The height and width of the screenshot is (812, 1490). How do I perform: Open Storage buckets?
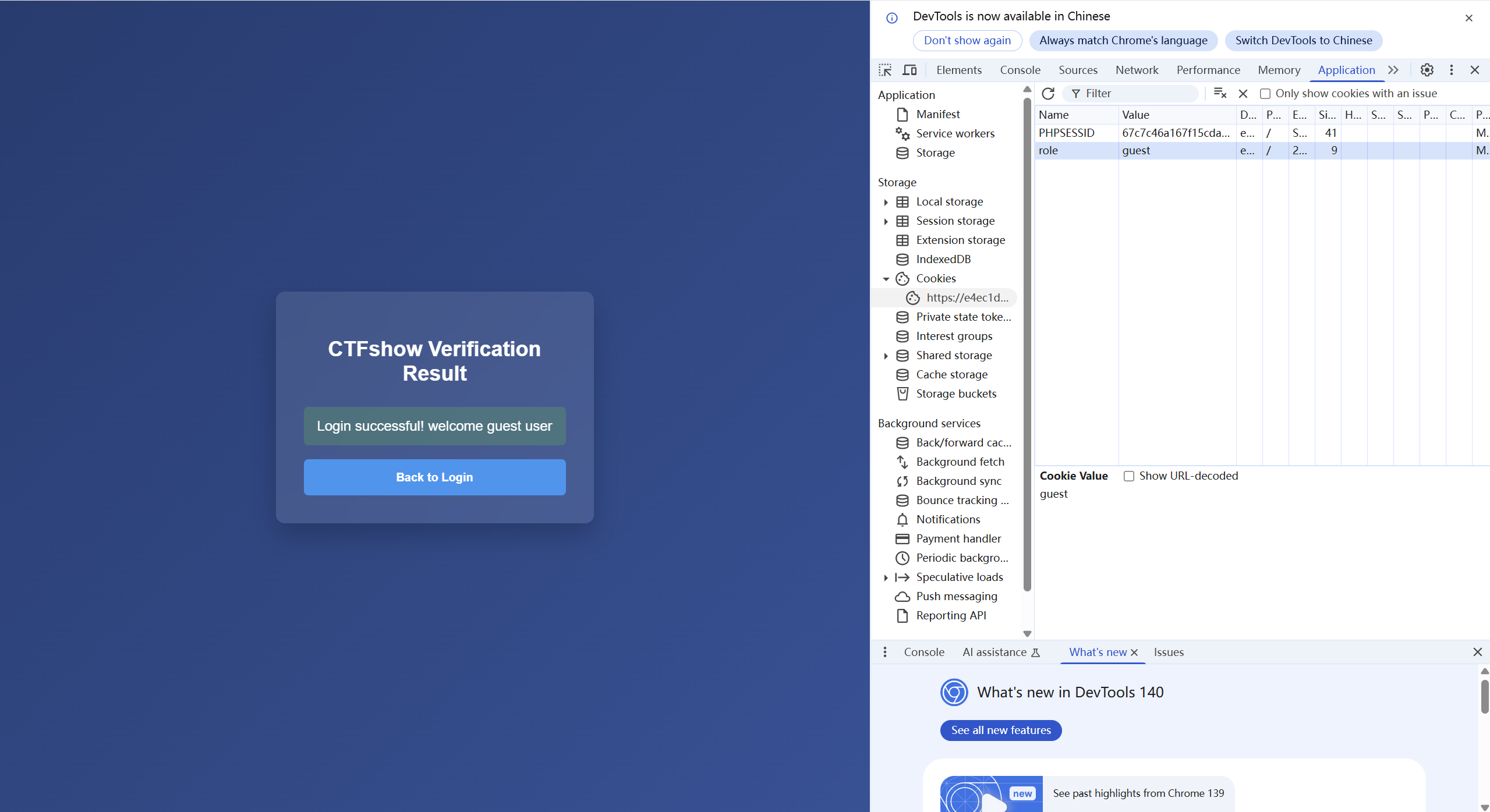click(x=956, y=394)
